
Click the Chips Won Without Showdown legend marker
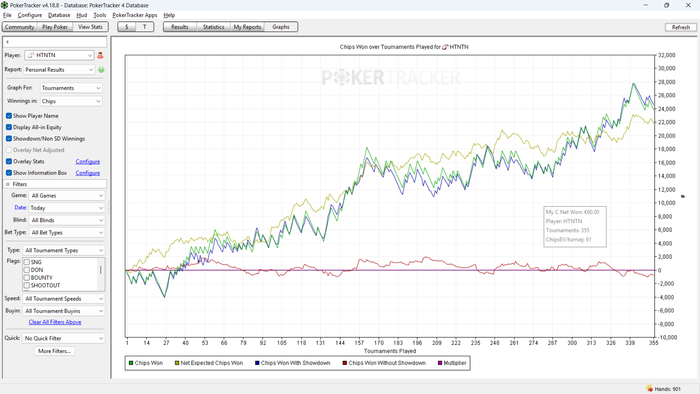coord(345,363)
